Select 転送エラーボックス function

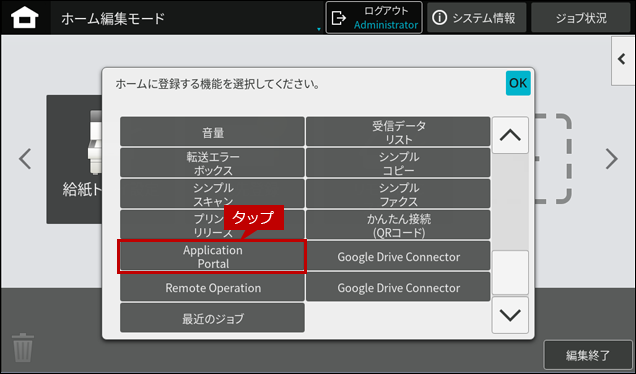tap(212, 163)
